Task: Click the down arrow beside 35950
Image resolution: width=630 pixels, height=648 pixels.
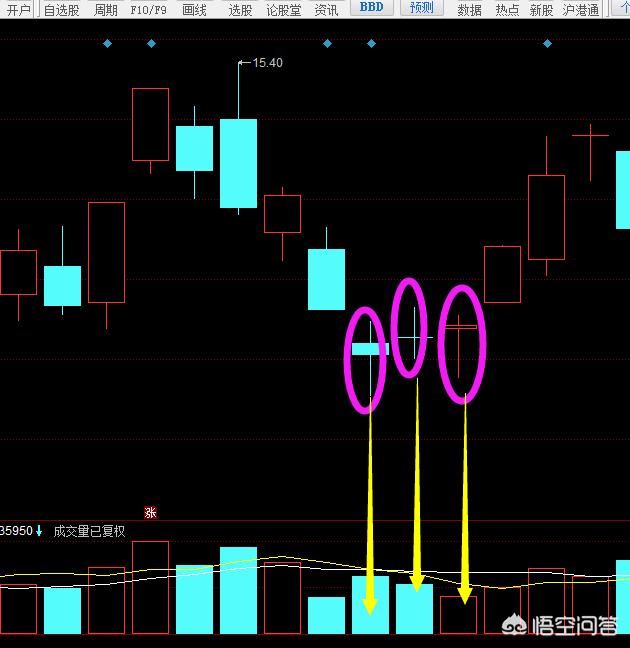Action: (39, 531)
